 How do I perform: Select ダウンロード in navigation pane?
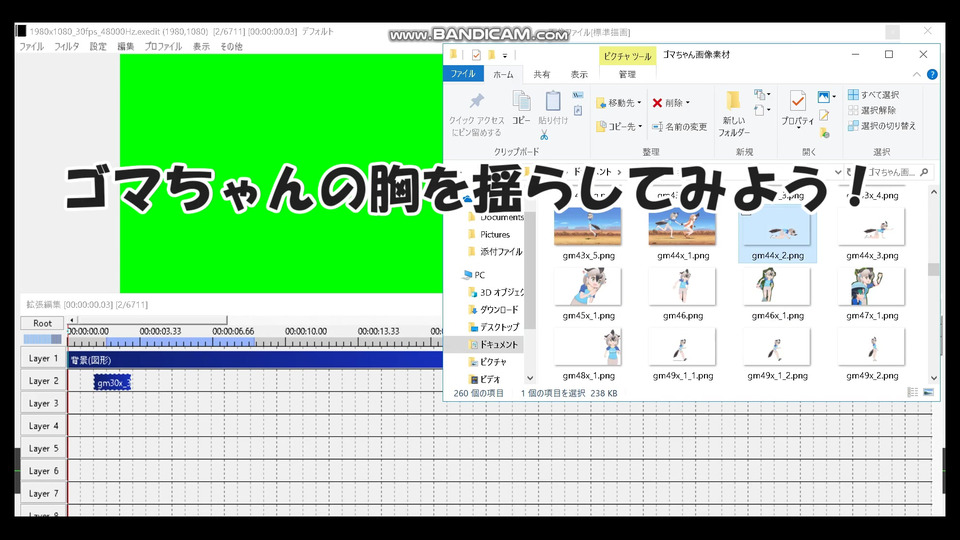pos(494,310)
